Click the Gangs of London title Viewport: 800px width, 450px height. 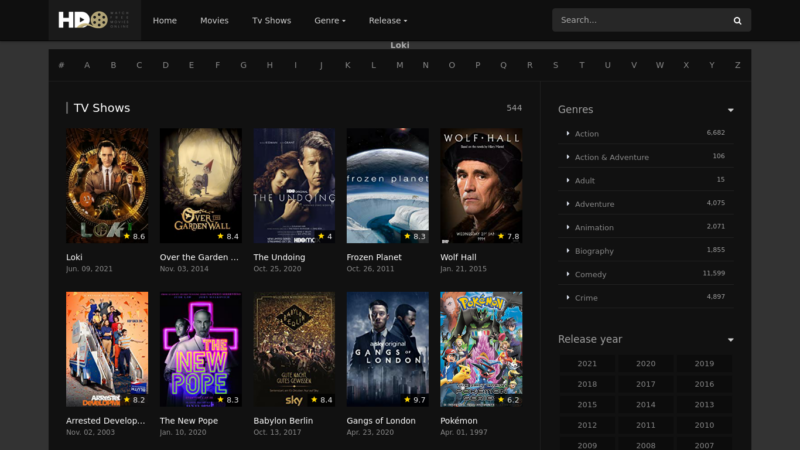coord(381,421)
